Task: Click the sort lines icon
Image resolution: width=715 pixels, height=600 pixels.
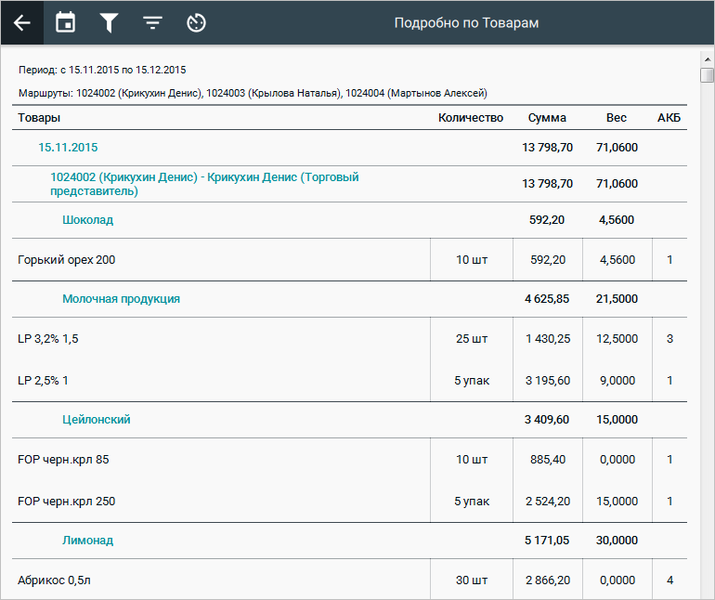Action: (152, 23)
